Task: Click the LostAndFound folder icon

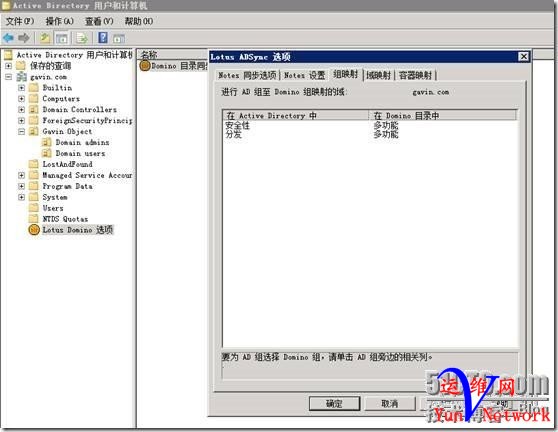Action: point(33,164)
